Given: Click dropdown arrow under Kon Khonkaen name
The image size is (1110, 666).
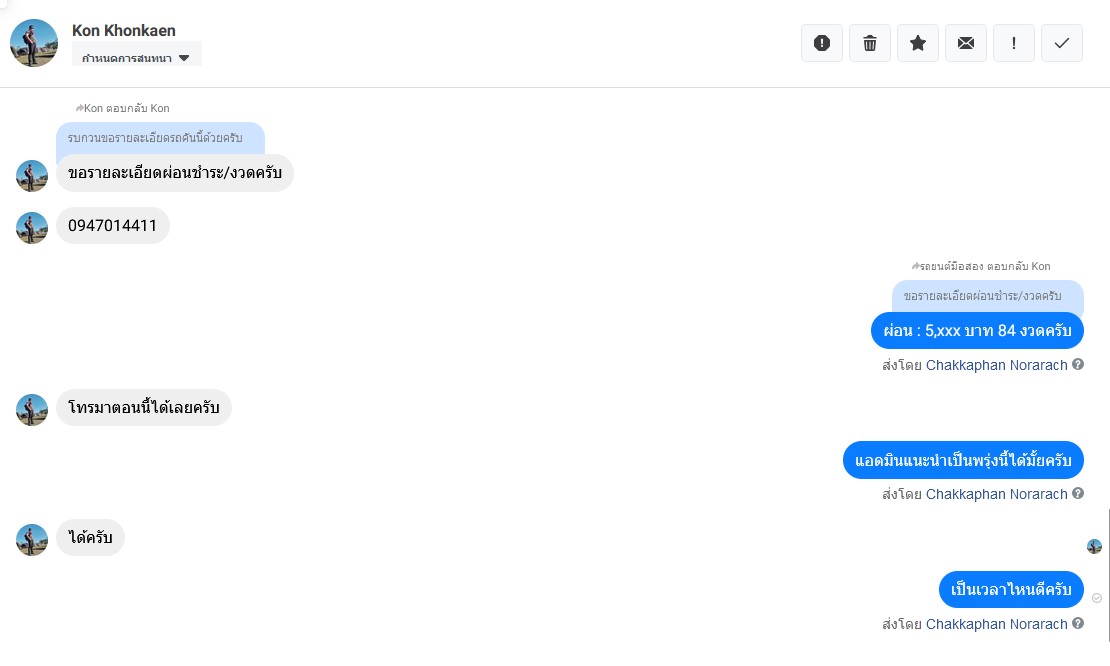Looking at the screenshot, I should (x=184, y=58).
